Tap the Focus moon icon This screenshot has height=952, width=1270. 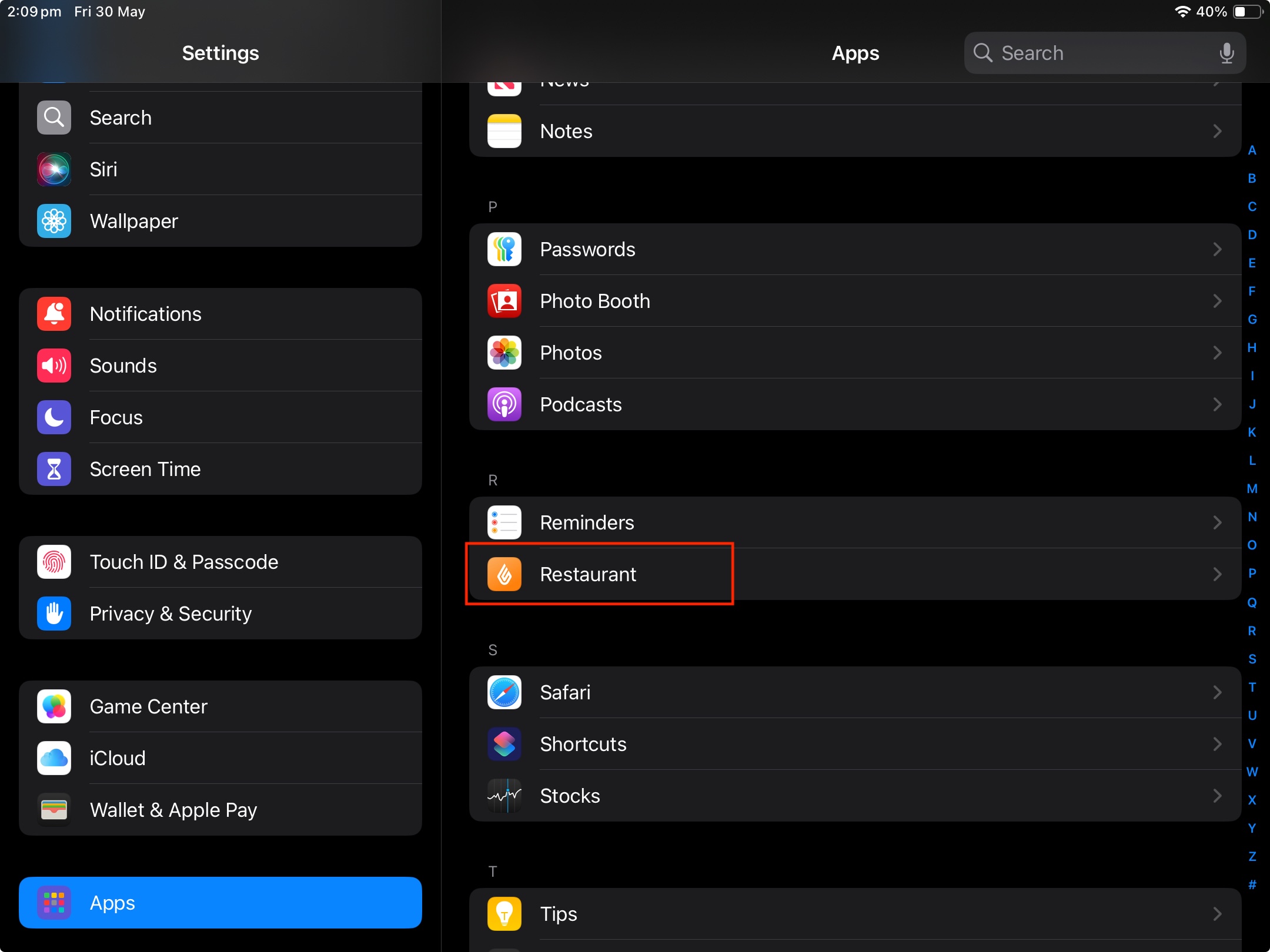54,417
